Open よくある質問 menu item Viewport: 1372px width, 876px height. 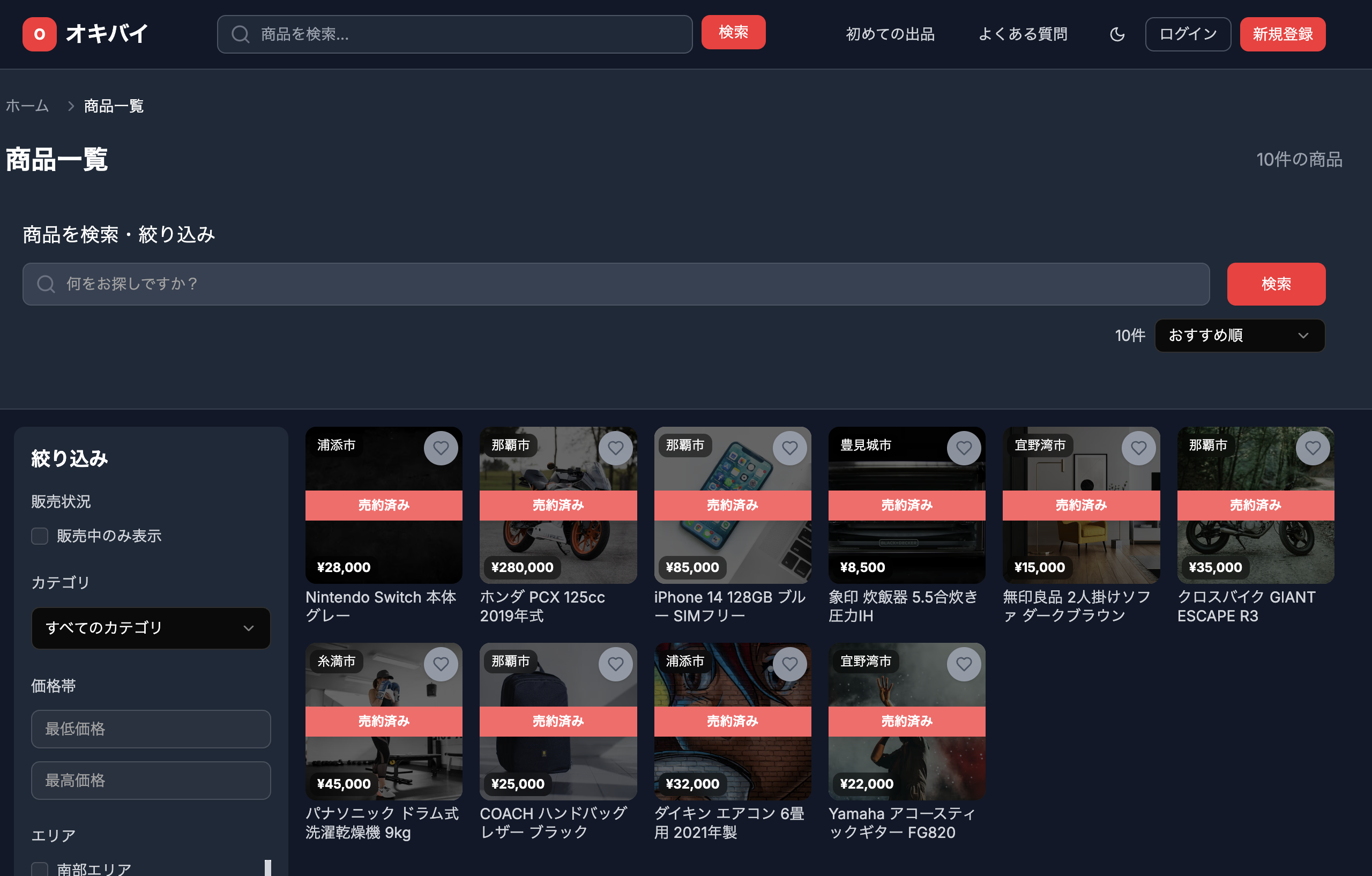pos(1023,34)
